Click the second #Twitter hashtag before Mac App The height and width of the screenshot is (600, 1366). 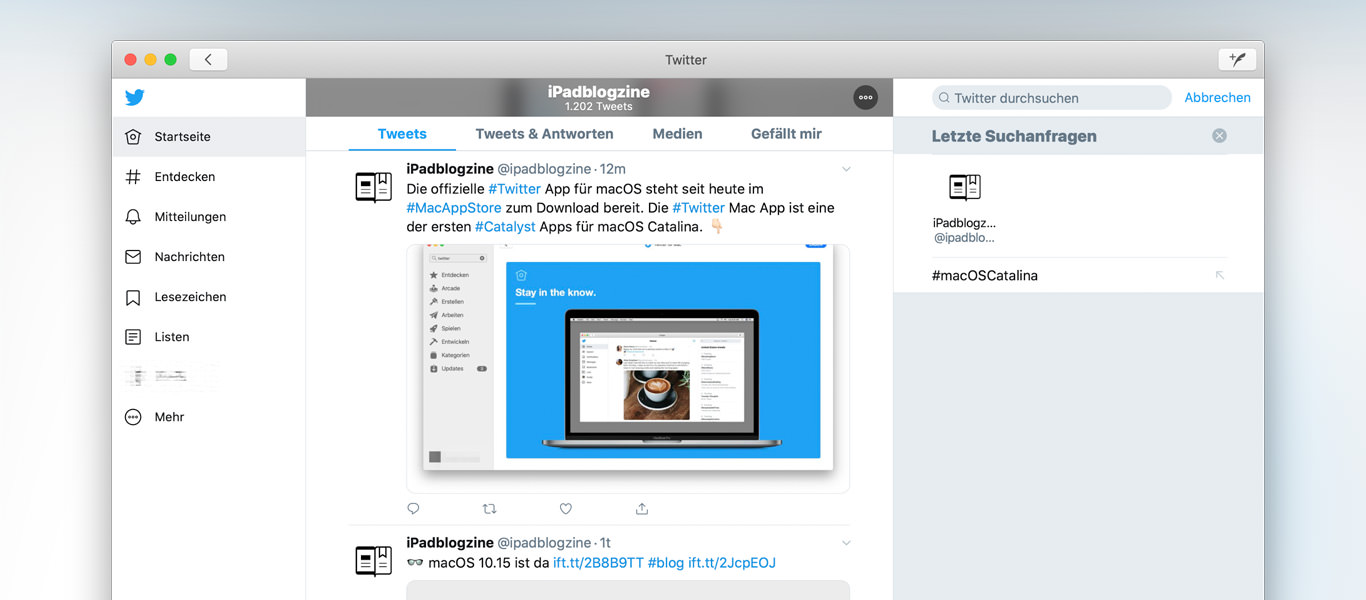coord(699,208)
